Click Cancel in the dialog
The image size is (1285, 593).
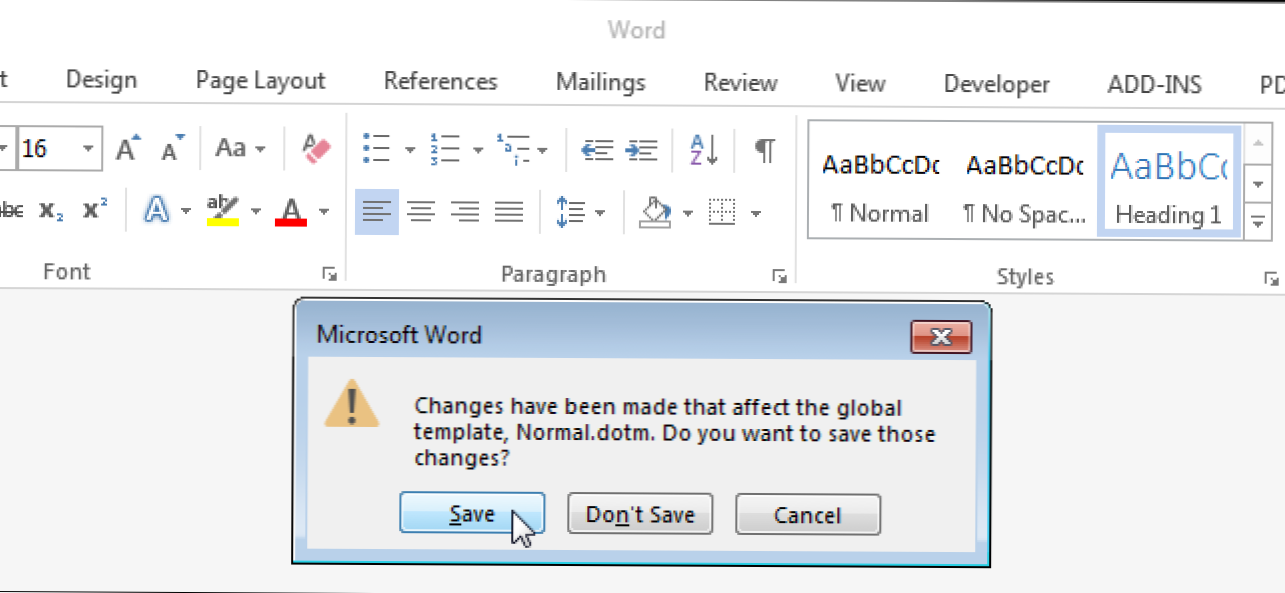point(807,515)
